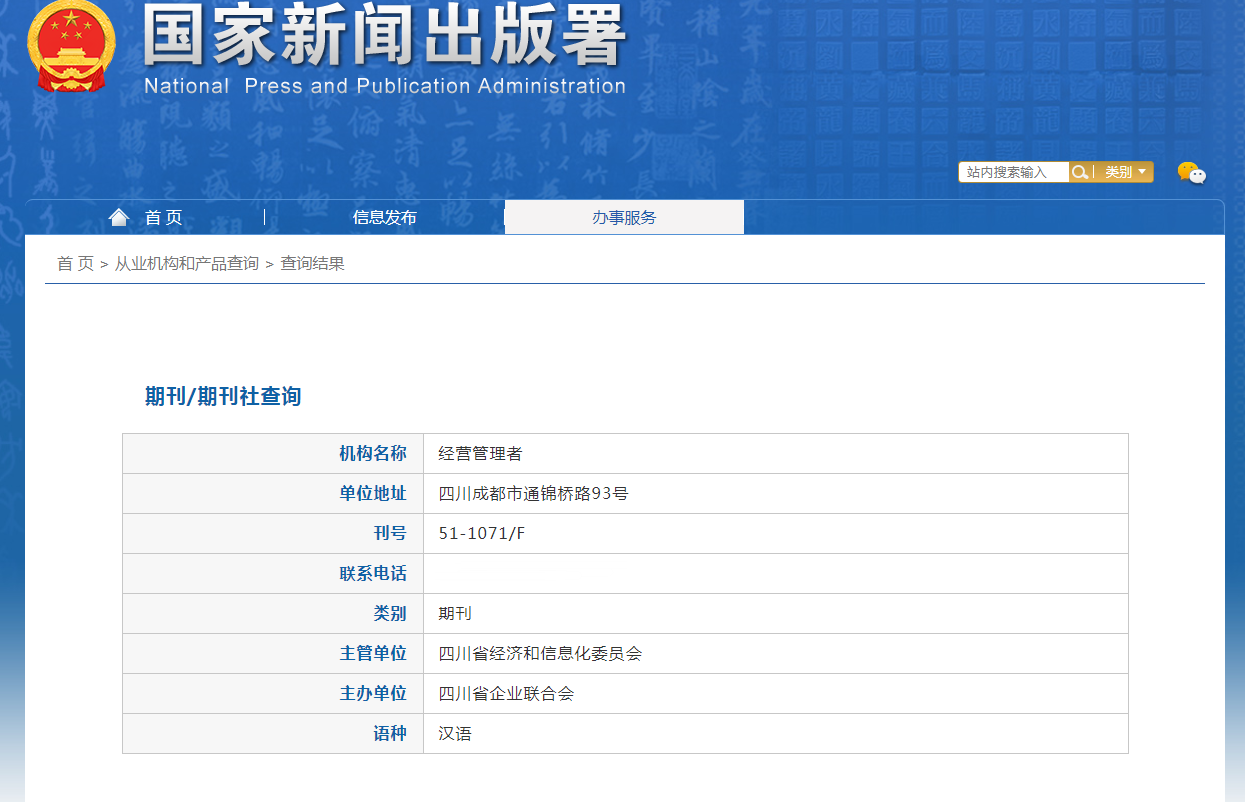Open the 从业机构和产品查询 breadcrumb link
The width and height of the screenshot is (1245, 802).
(x=186, y=264)
